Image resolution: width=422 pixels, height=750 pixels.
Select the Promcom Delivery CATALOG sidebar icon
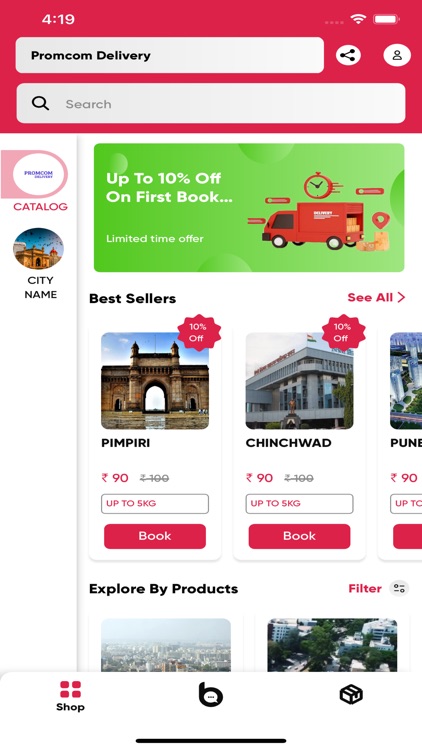[40, 174]
